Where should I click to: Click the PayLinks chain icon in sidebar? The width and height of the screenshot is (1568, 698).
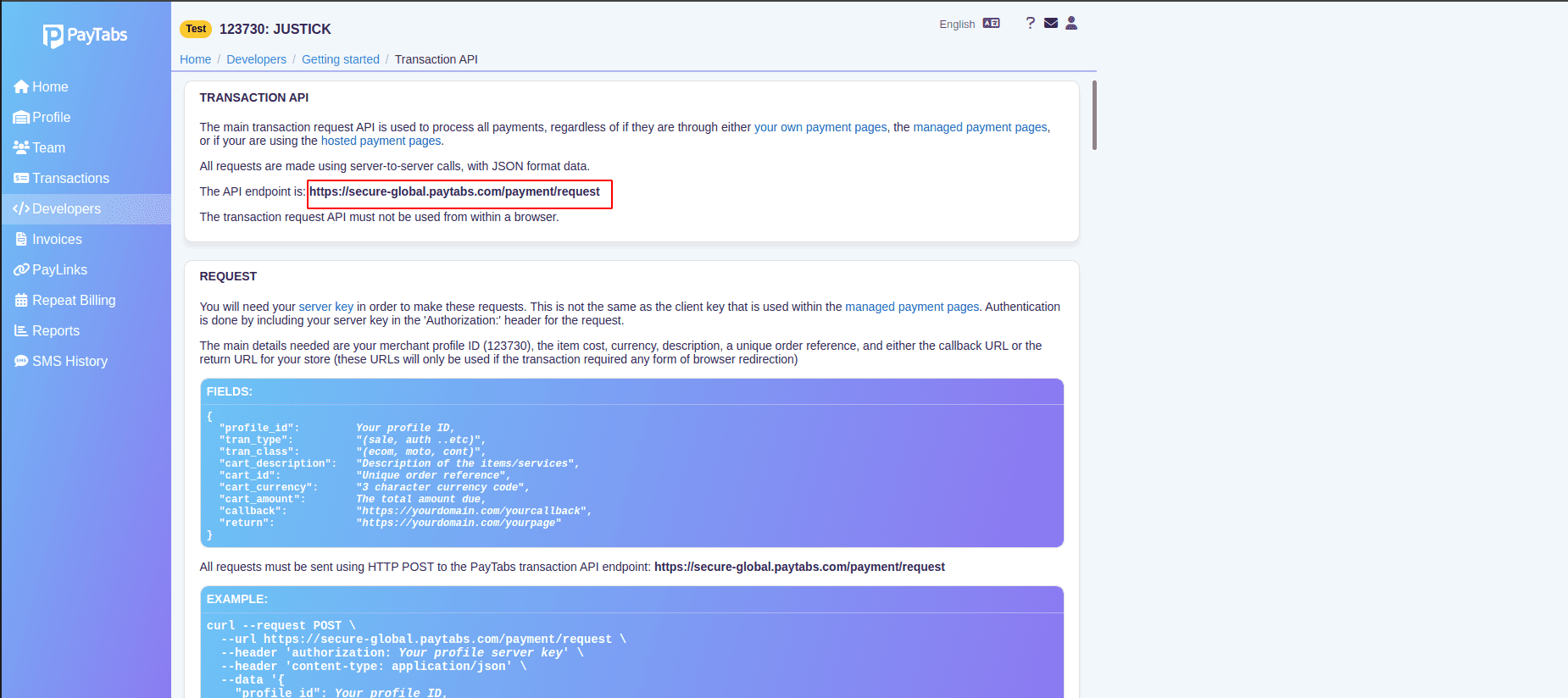[x=21, y=269]
